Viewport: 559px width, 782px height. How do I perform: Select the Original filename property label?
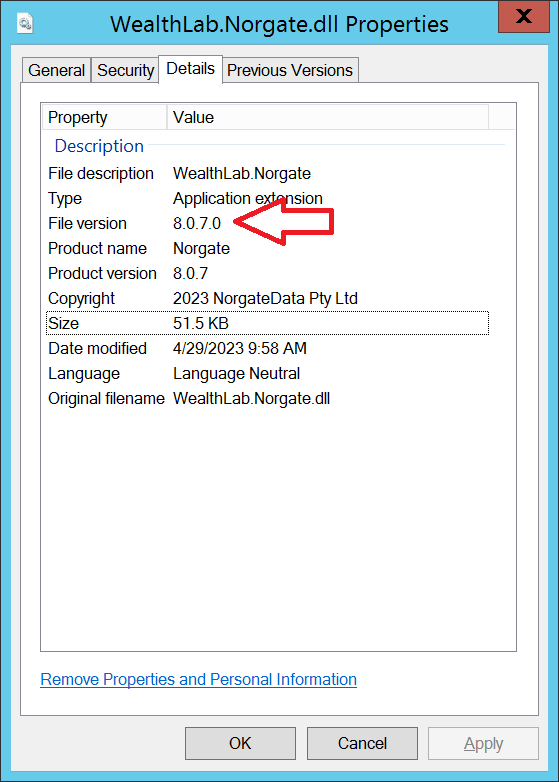click(x=106, y=398)
